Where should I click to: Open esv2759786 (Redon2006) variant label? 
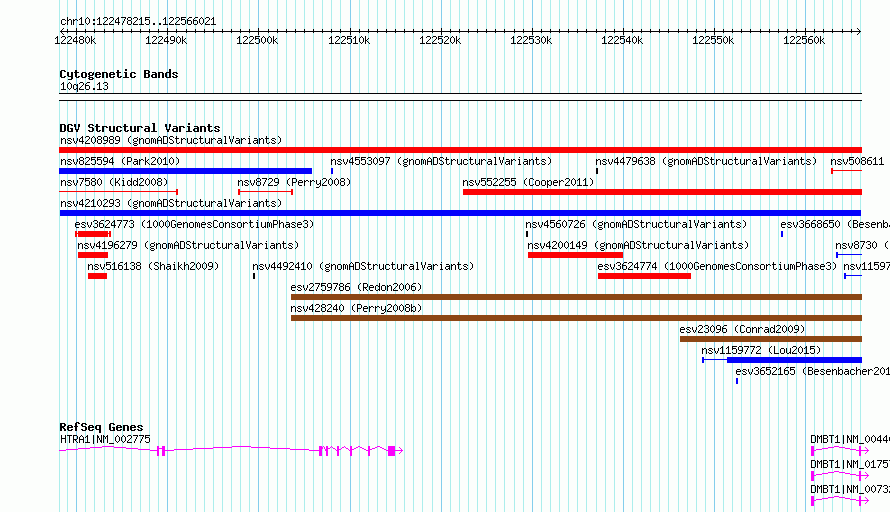point(356,287)
